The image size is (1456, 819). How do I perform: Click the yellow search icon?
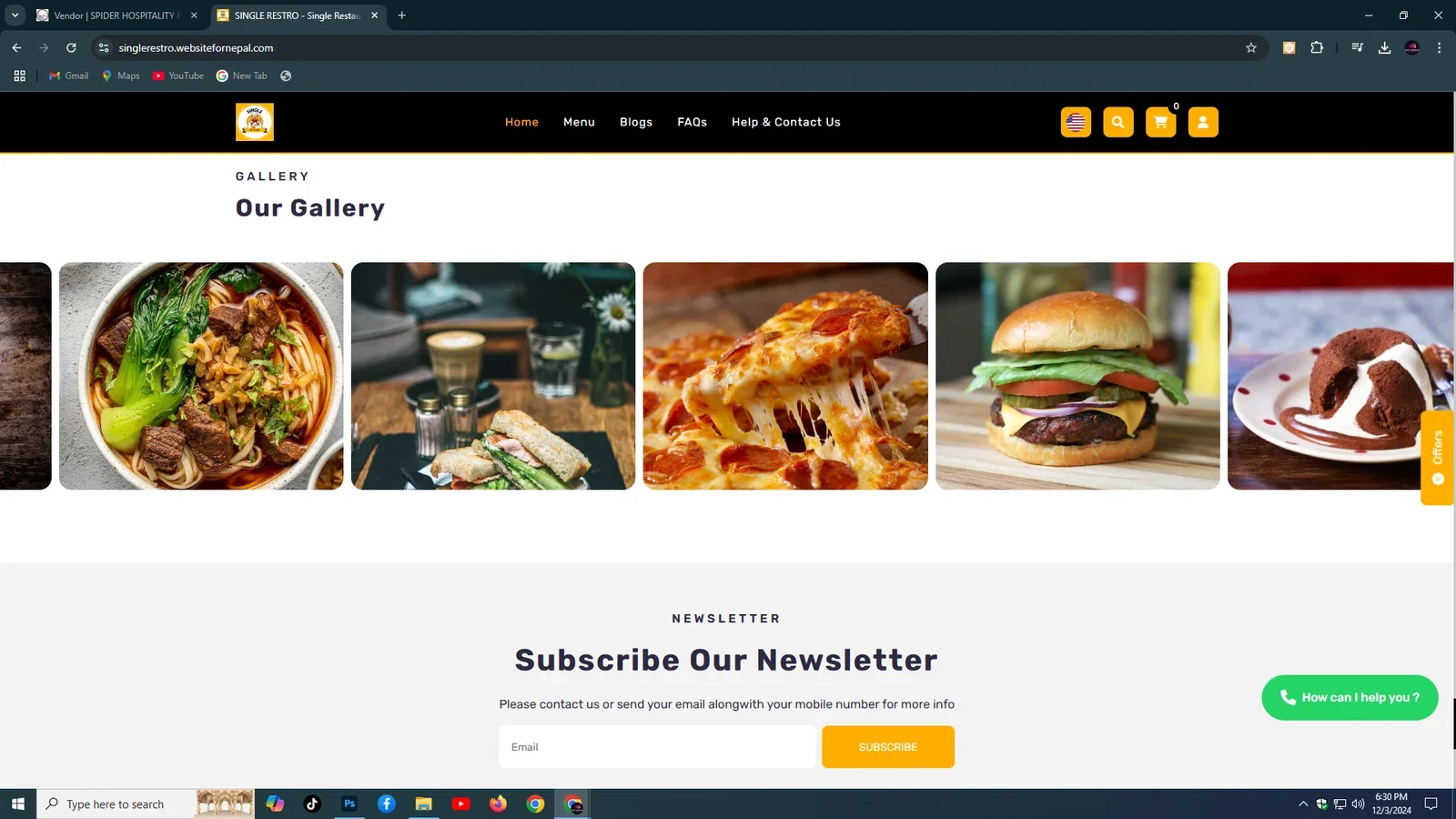tap(1118, 122)
